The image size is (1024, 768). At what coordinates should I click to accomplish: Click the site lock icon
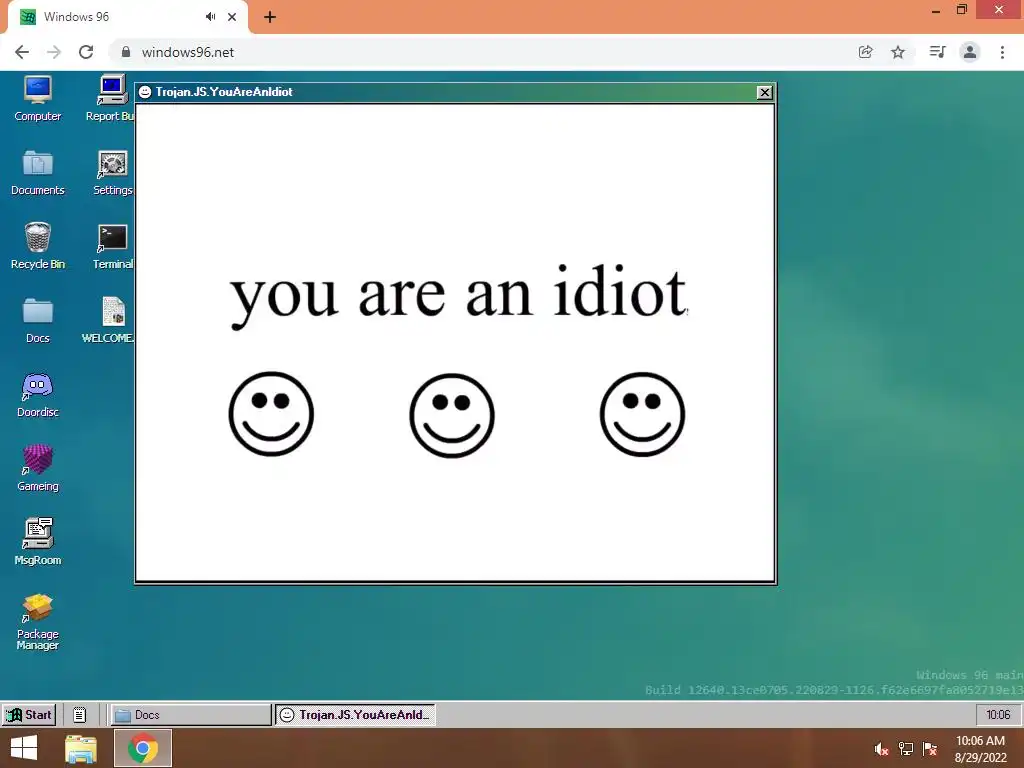[126, 52]
